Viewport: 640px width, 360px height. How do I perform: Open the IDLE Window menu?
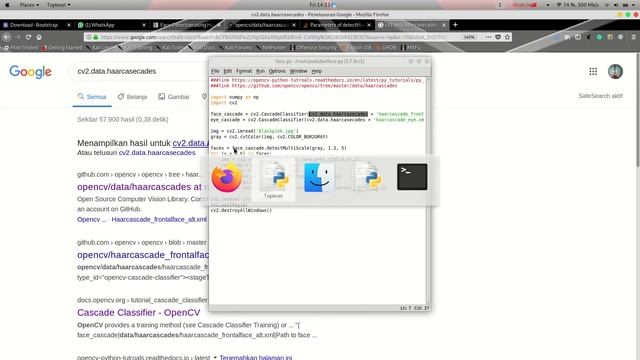298,71
